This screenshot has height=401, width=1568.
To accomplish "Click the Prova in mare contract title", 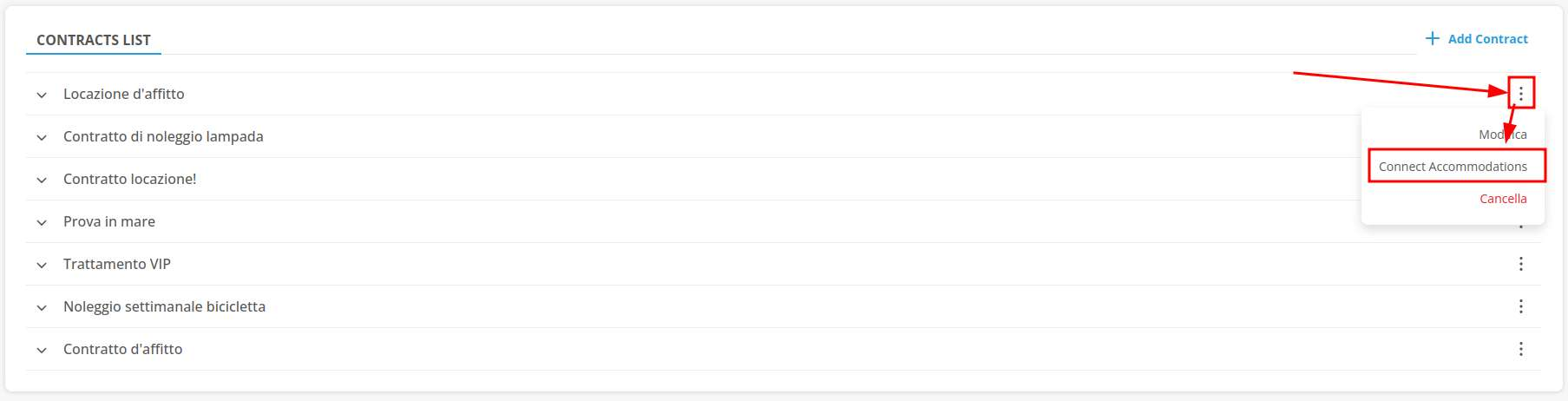I will click(109, 221).
